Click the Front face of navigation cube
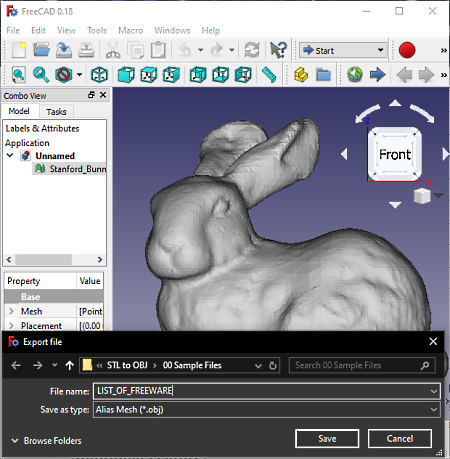 tap(395, 154)
